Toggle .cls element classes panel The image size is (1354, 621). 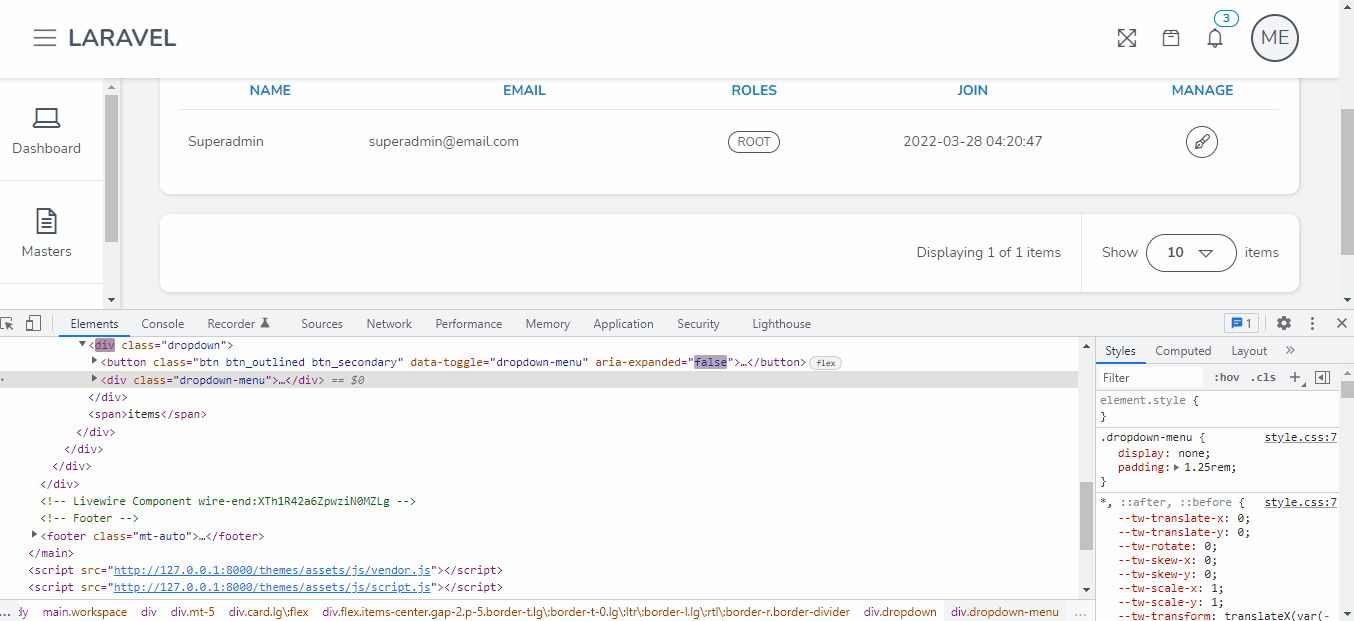coord(1264,377)
